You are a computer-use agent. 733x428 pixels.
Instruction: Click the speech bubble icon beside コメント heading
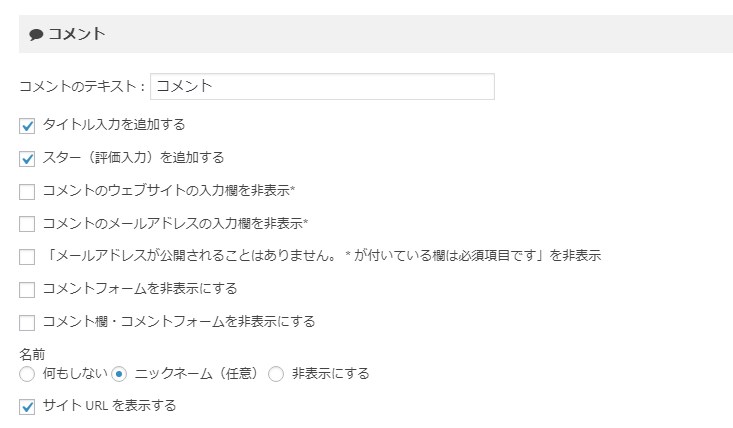36,34
